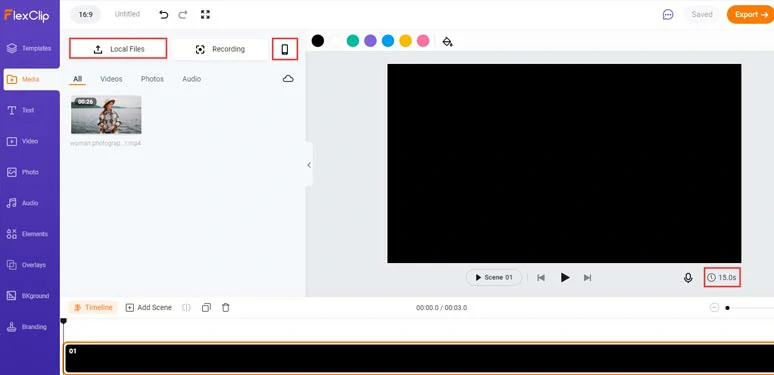Record a voiceover with microphone
This screenshot has width=774, height=375.
click(x=688, y=278)
